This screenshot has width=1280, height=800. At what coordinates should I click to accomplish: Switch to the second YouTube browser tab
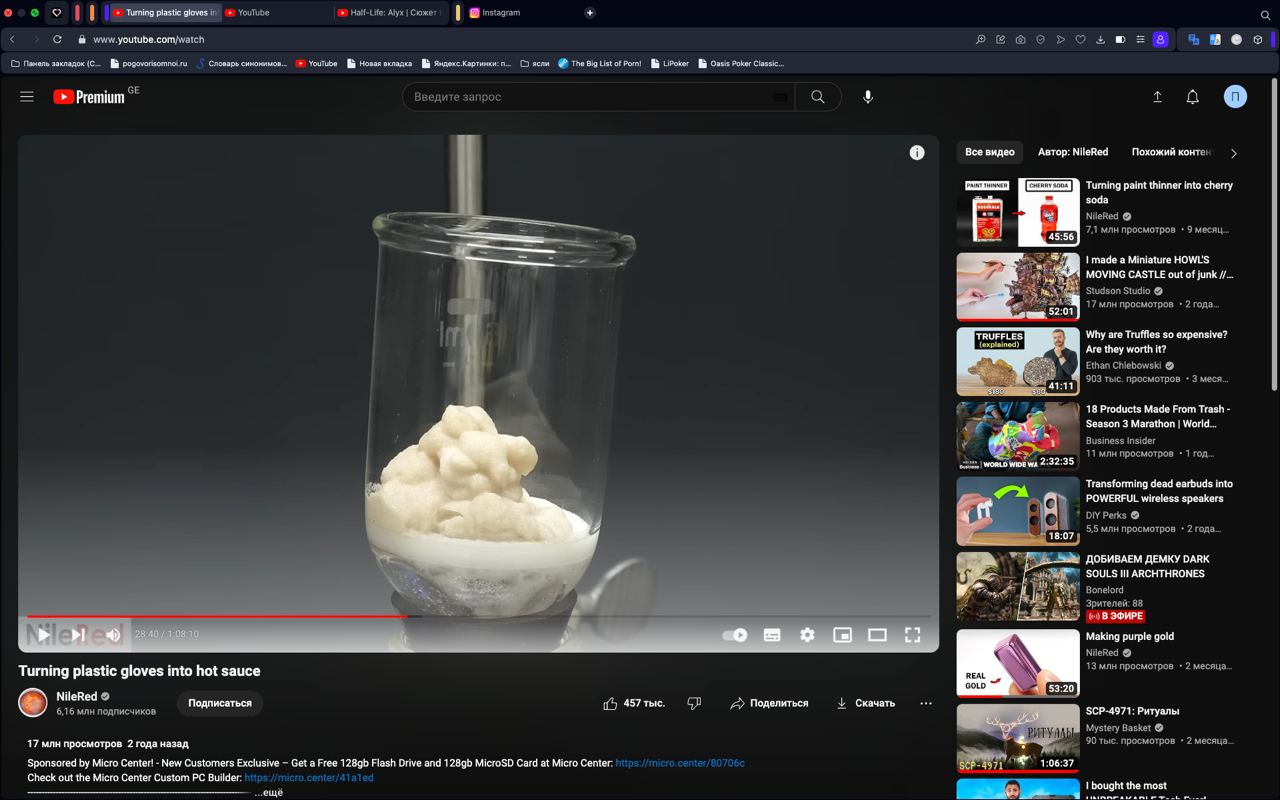[274, 13]
